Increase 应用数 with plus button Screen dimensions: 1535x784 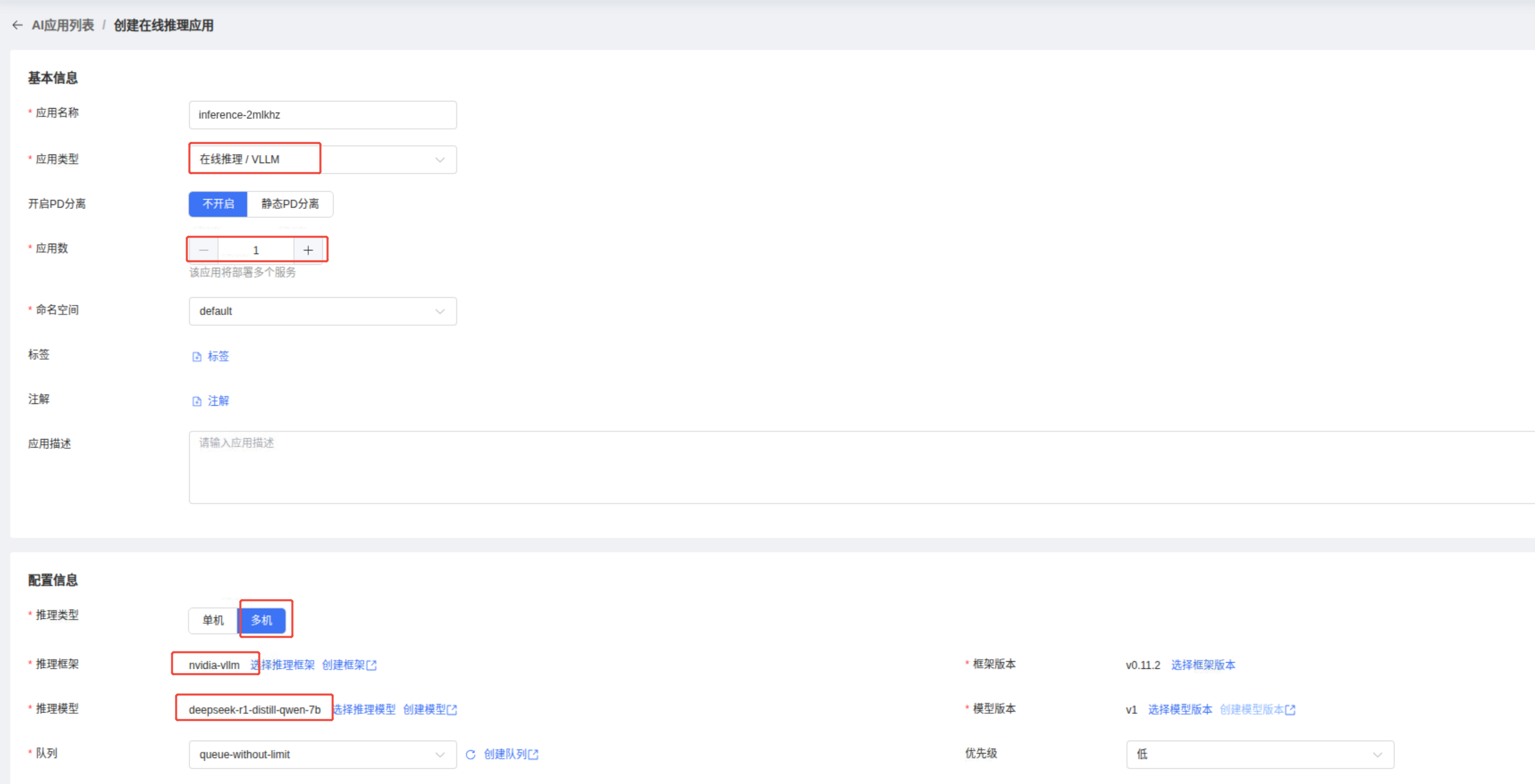308,250
